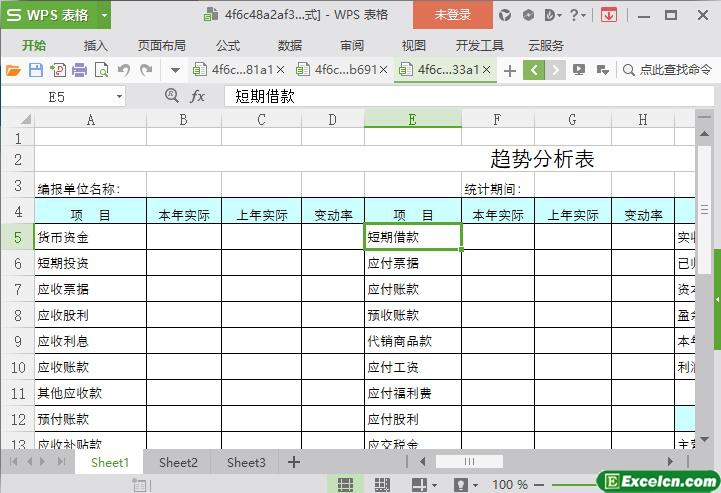Click the vertical scrollbar down arrow
This screenshot has height=493, width=721.
pos(704,440)
